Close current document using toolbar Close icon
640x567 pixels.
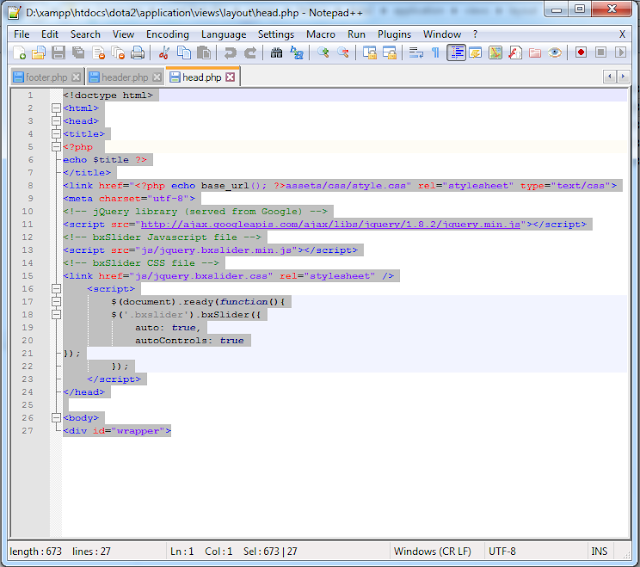pyautogui.click(x=98, y=53)
